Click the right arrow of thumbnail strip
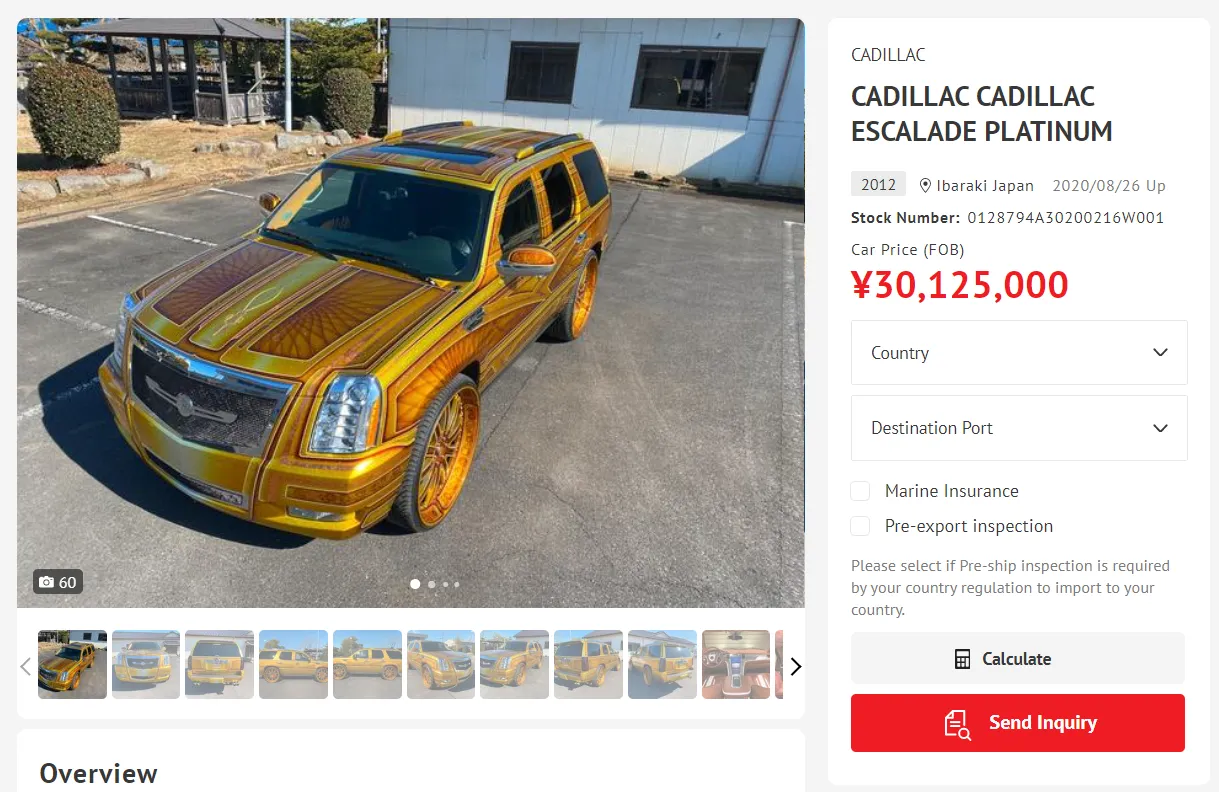The width and height of the screenshot is (1219, 792). 795,666
